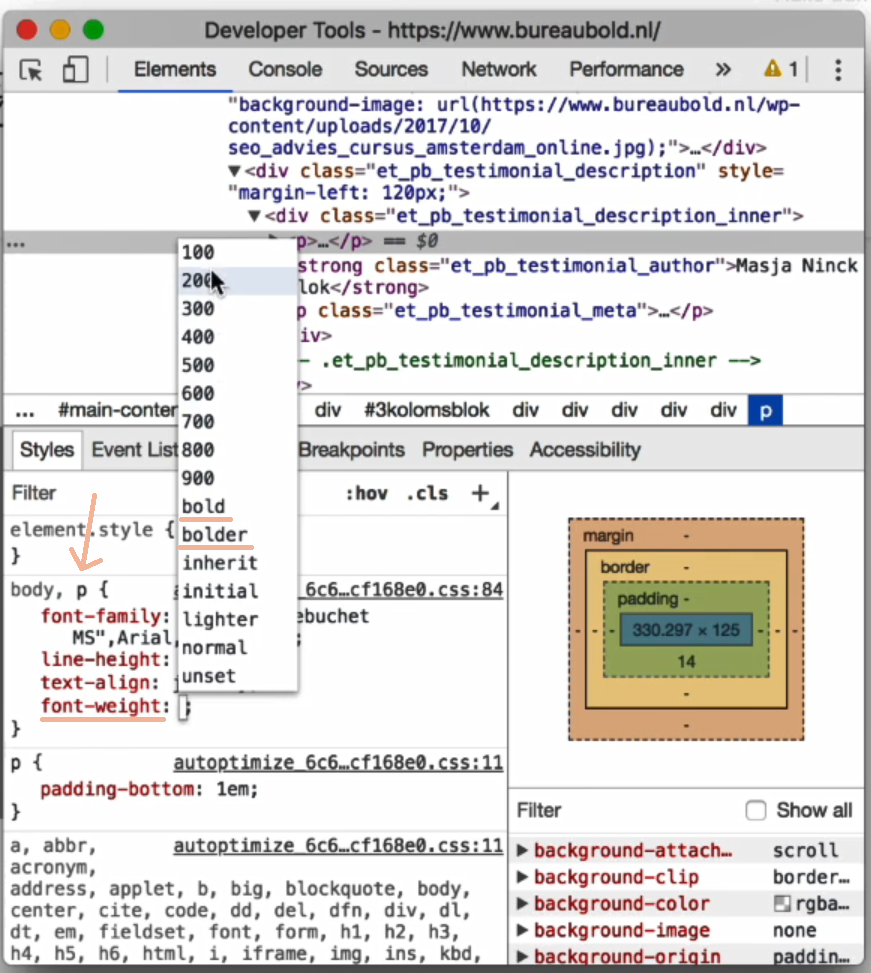The width and height of the screenshot is (871, 973).
Task: Activate the element inspector picker icon
Action: pos(32,70)
